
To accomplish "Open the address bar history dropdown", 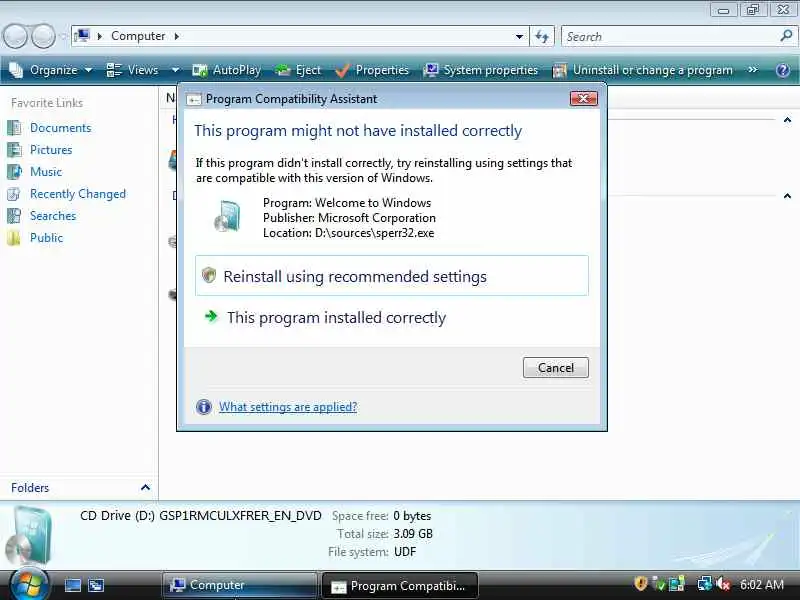I will (x=519, y=36).
